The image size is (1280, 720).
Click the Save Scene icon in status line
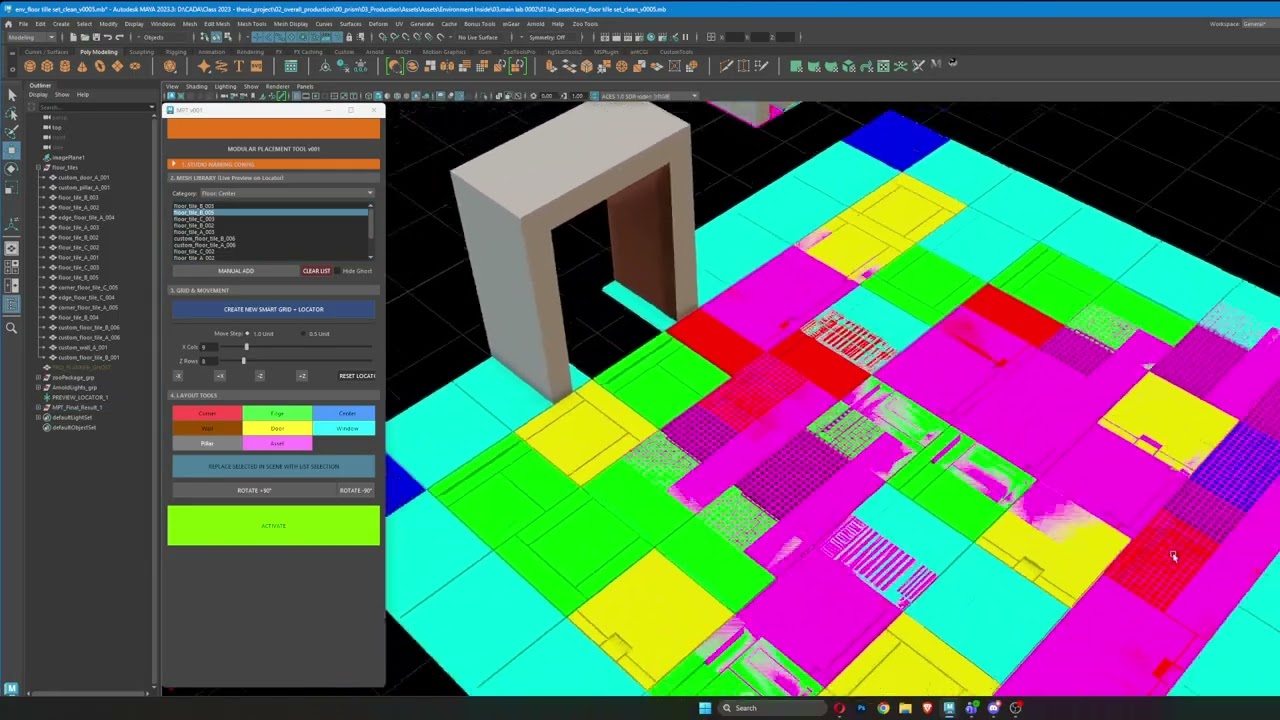tap(96, 37)
